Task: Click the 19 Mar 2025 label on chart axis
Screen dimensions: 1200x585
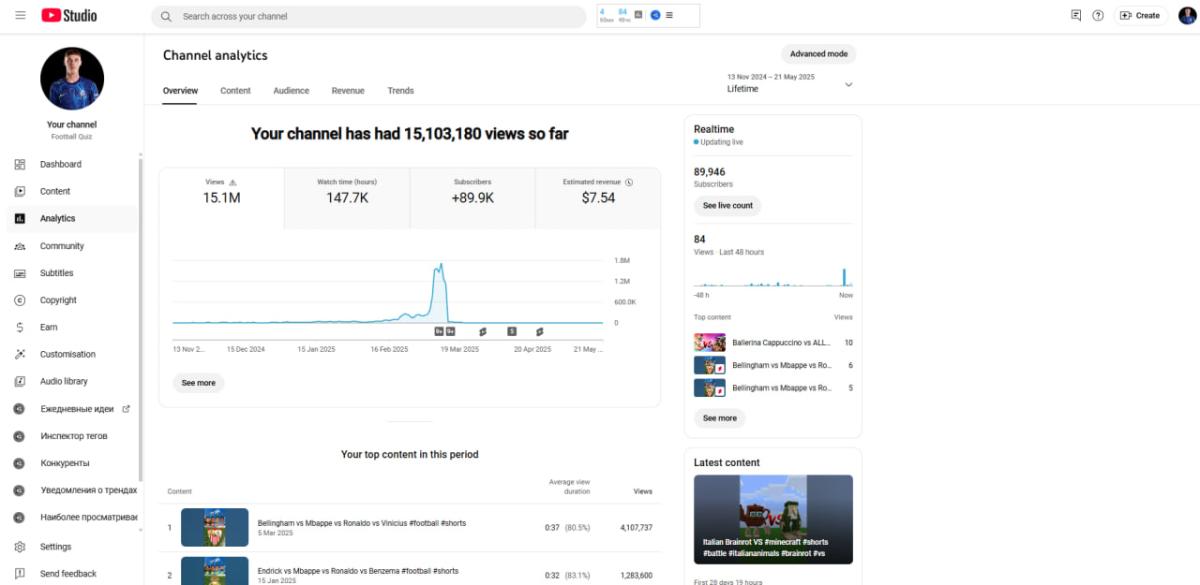Action: click(x=460, y=350)
